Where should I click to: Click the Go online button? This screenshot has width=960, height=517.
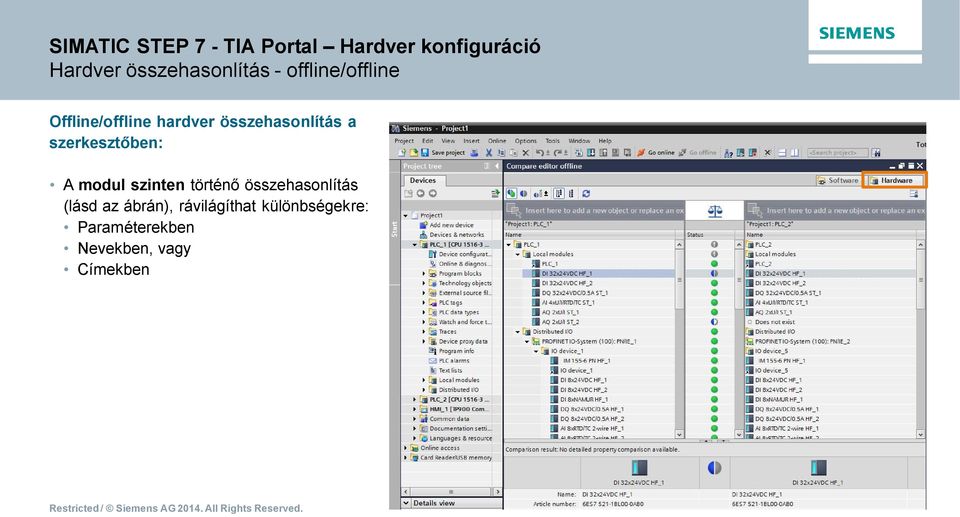(x=656, y=153)
